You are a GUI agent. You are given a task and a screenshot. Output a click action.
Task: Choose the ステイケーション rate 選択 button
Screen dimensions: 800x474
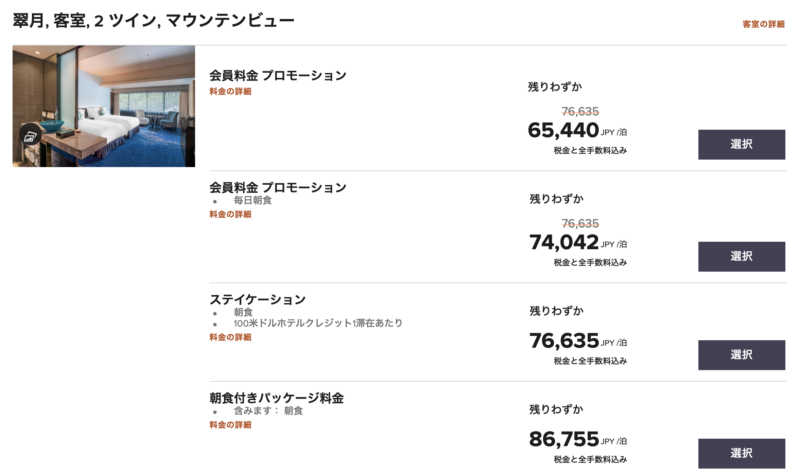[741, 355]
